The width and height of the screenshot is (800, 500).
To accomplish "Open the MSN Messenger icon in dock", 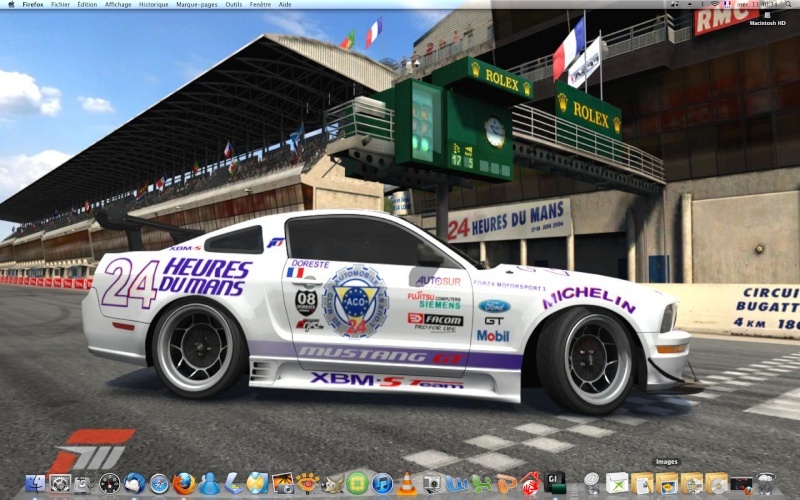I will click(209, 483).
